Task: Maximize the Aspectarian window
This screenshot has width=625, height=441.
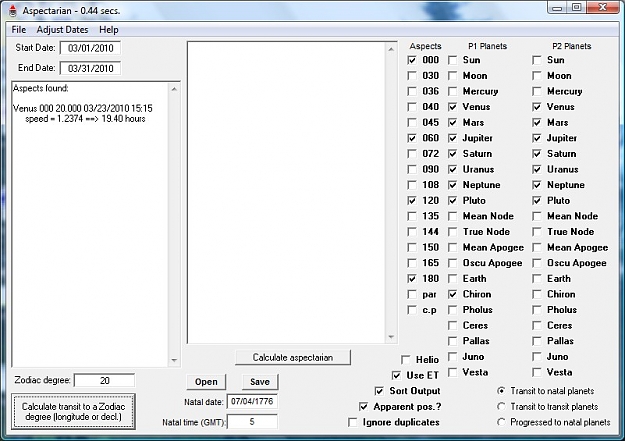Action: tap(576, 8)
